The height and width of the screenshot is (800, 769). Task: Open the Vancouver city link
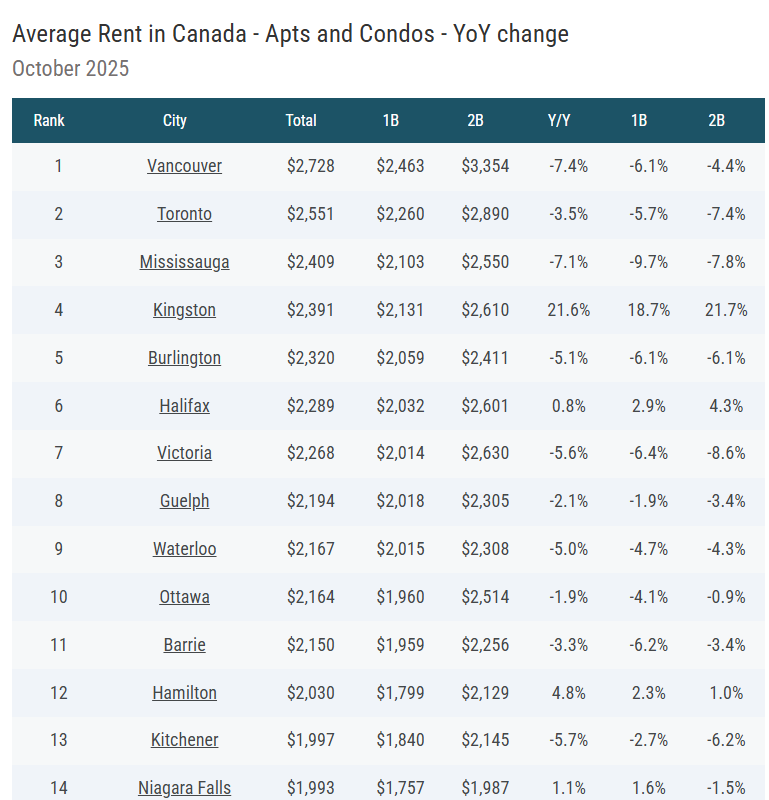[x=184, y=166]
